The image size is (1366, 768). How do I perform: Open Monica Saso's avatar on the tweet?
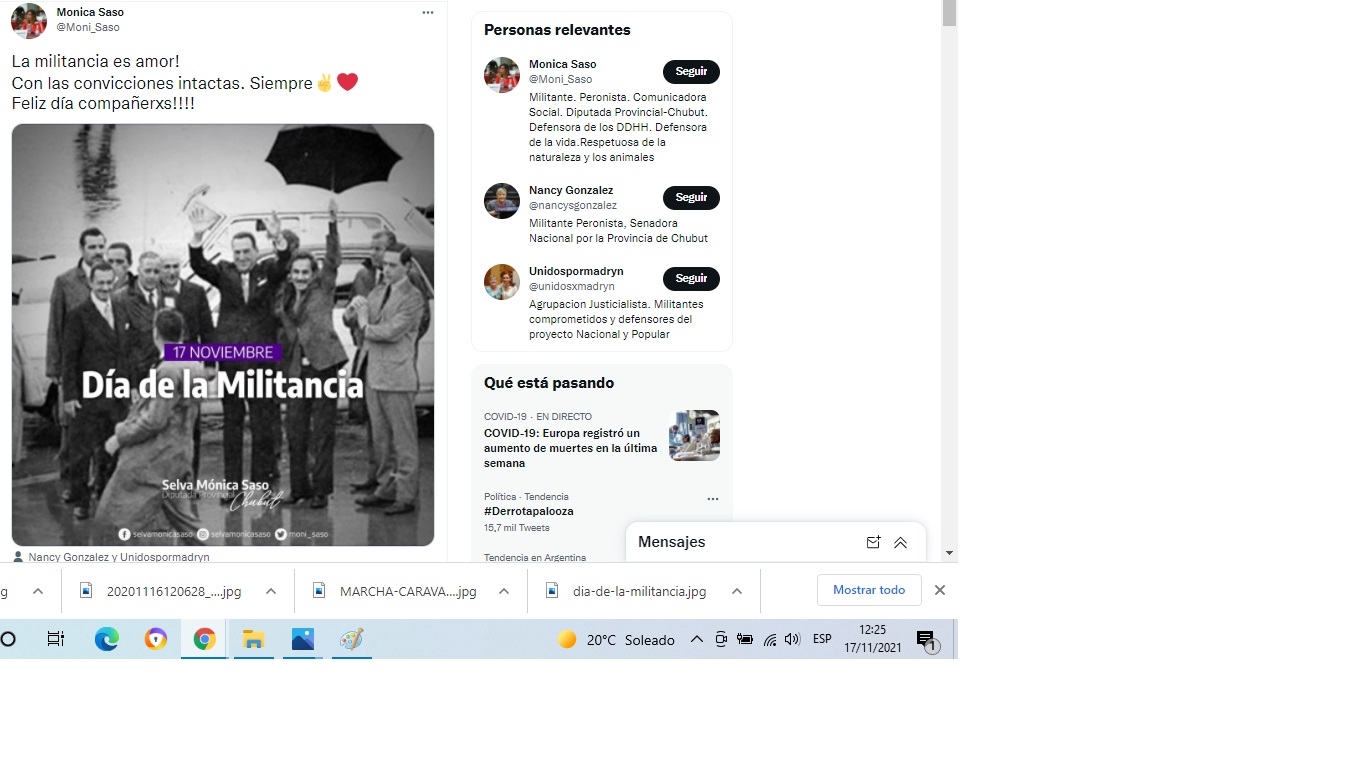pos(29,21)
